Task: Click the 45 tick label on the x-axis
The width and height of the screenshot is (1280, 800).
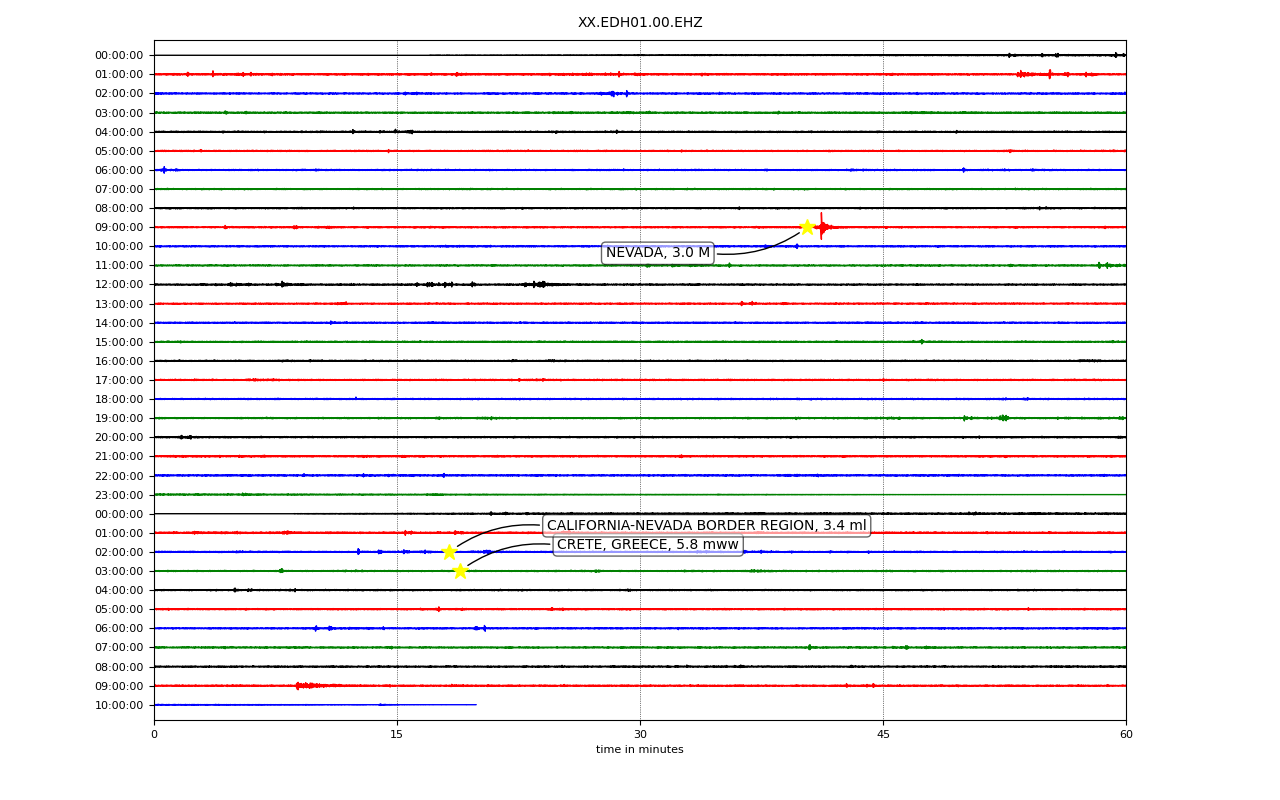Action: click(x=883, y=735)
